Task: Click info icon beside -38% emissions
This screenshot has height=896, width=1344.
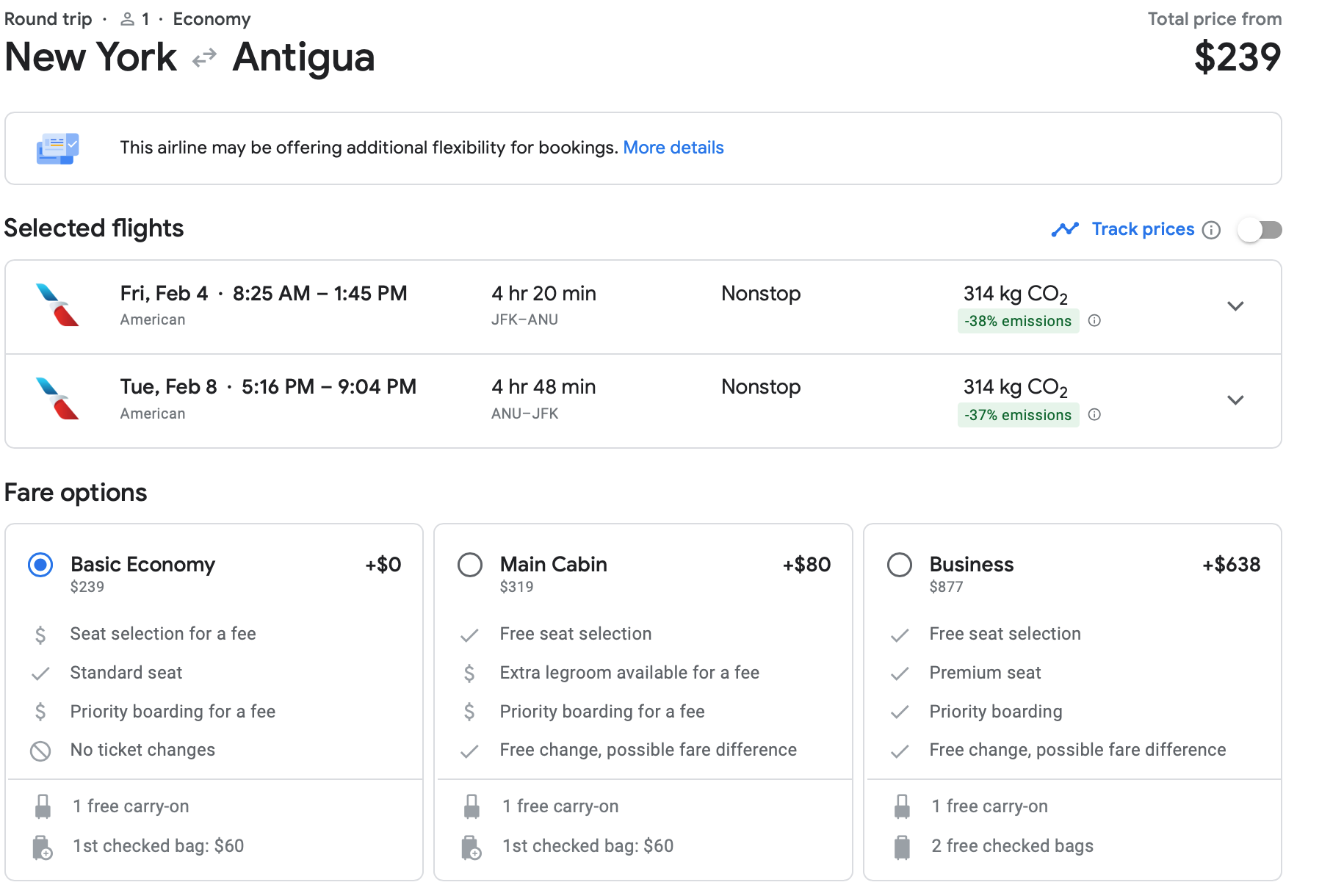Action: pos(1094,320)
